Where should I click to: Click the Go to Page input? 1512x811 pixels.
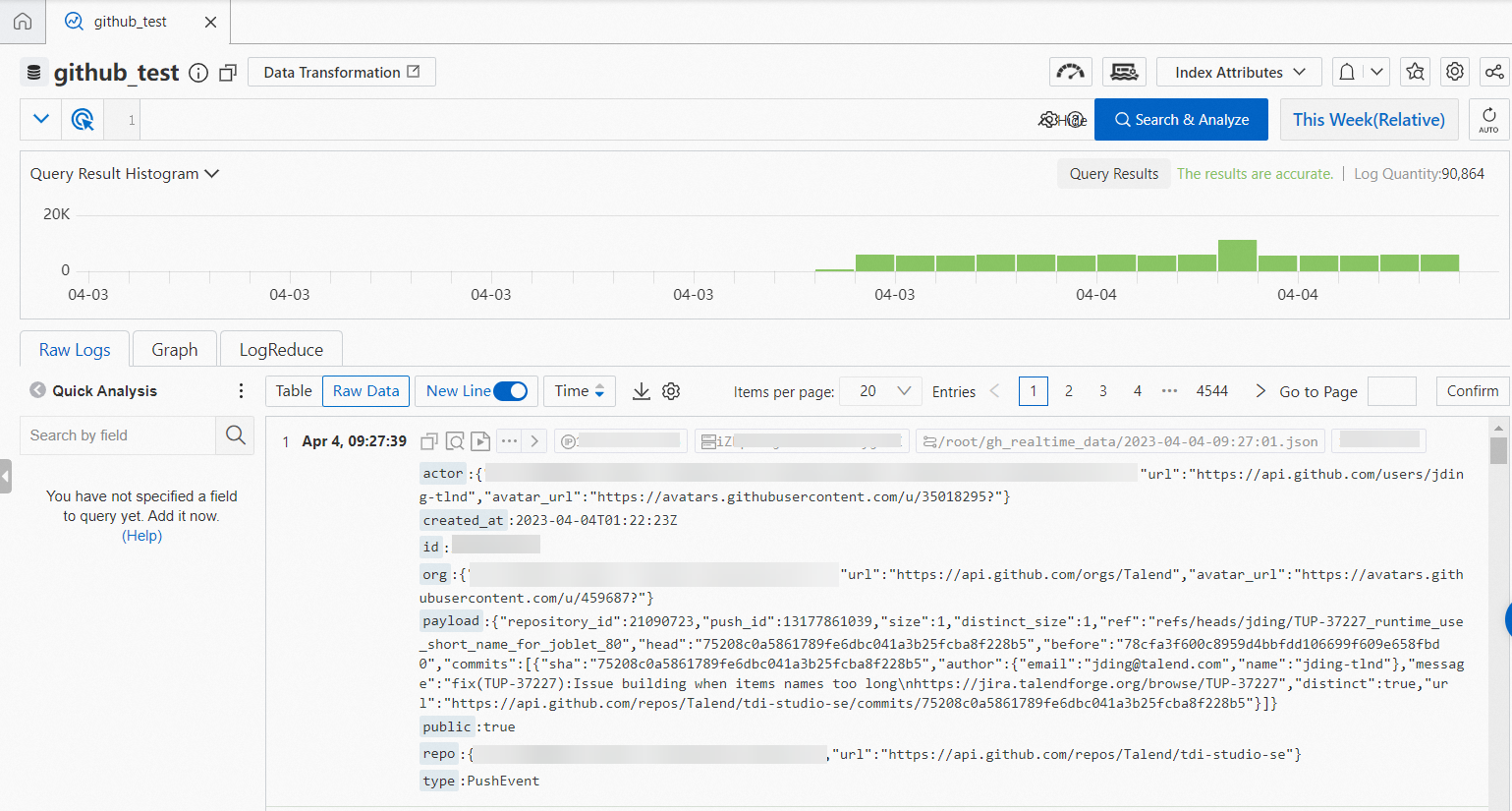click(1392, 391)
